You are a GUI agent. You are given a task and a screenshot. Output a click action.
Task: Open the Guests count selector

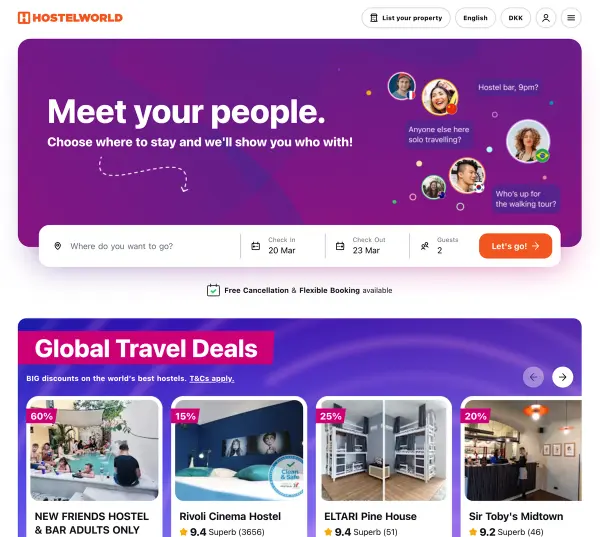click(x=443, y=246)
